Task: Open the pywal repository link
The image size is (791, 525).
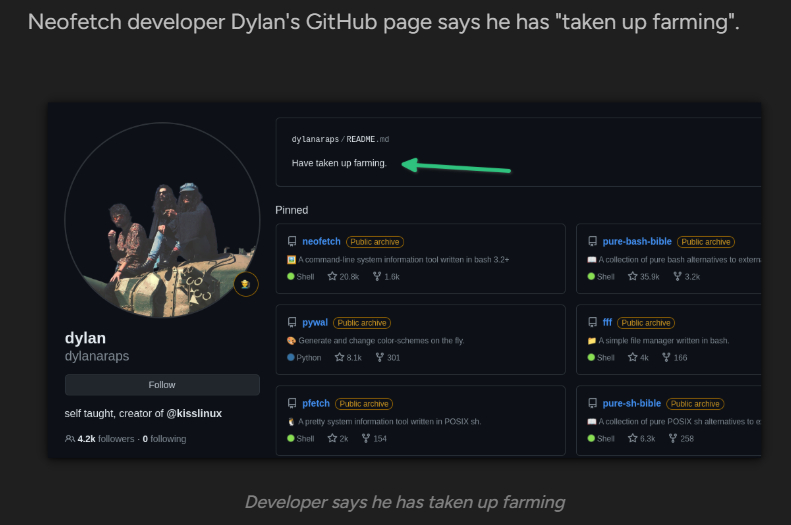Action: tap(315, 323)
